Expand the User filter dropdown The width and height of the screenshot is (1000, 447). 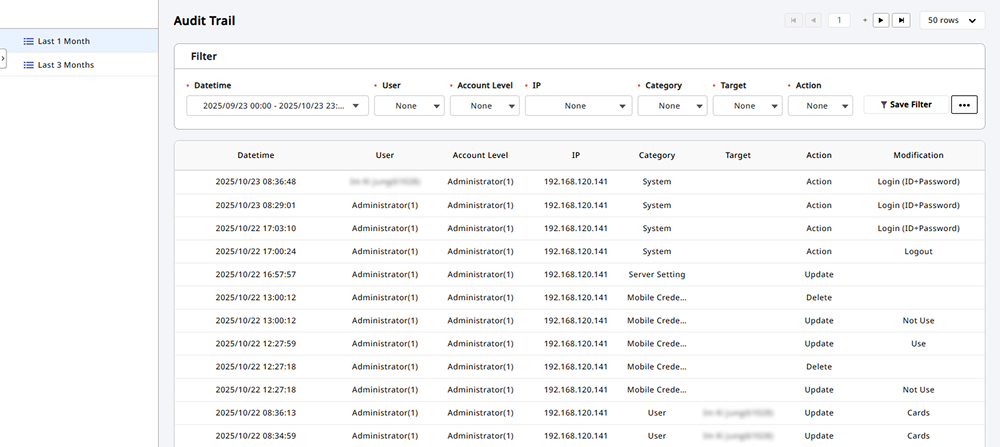409,106
